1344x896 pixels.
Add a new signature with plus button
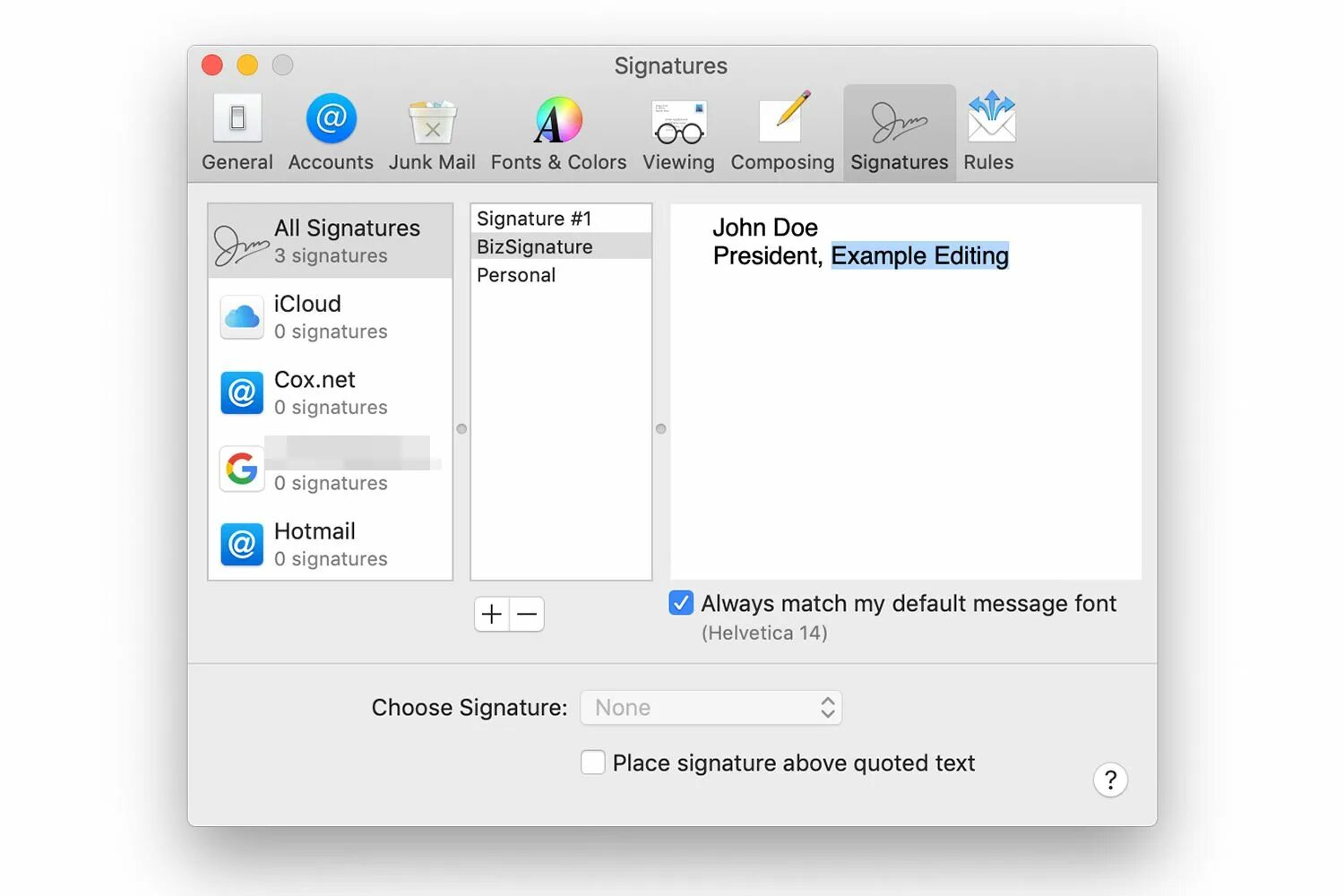click(x=492, y=614)
